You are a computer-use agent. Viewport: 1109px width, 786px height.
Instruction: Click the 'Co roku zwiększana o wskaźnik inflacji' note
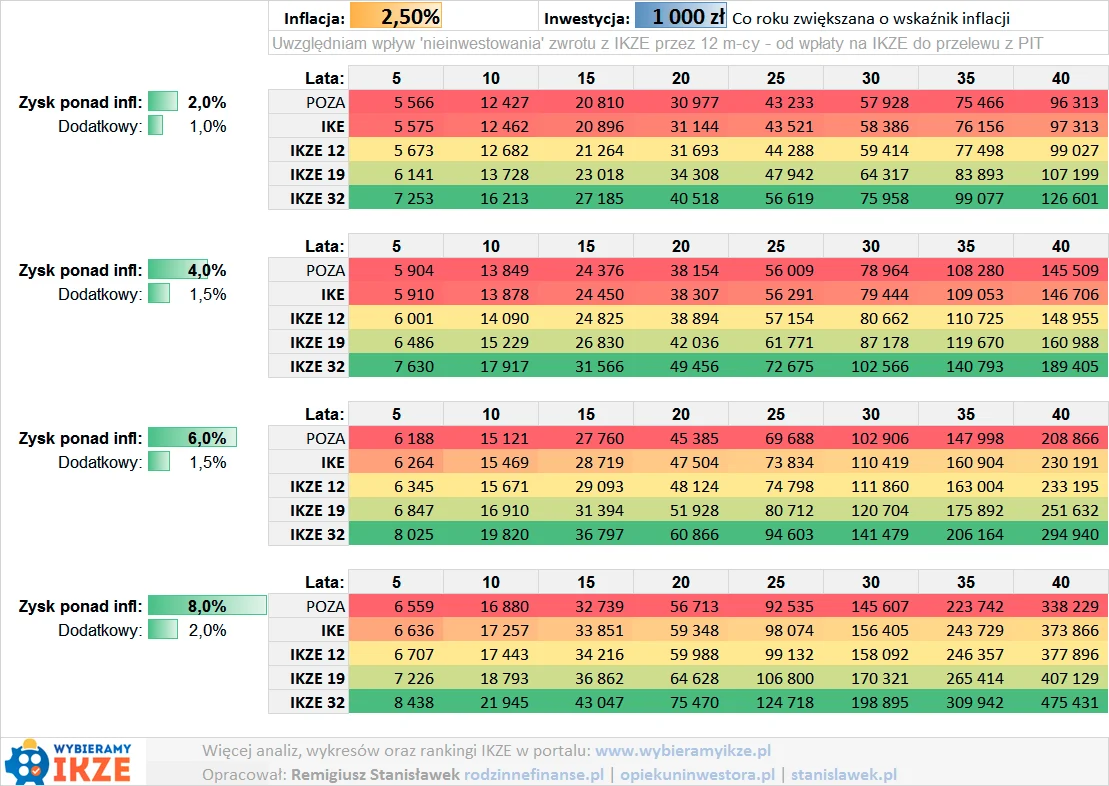871,18
